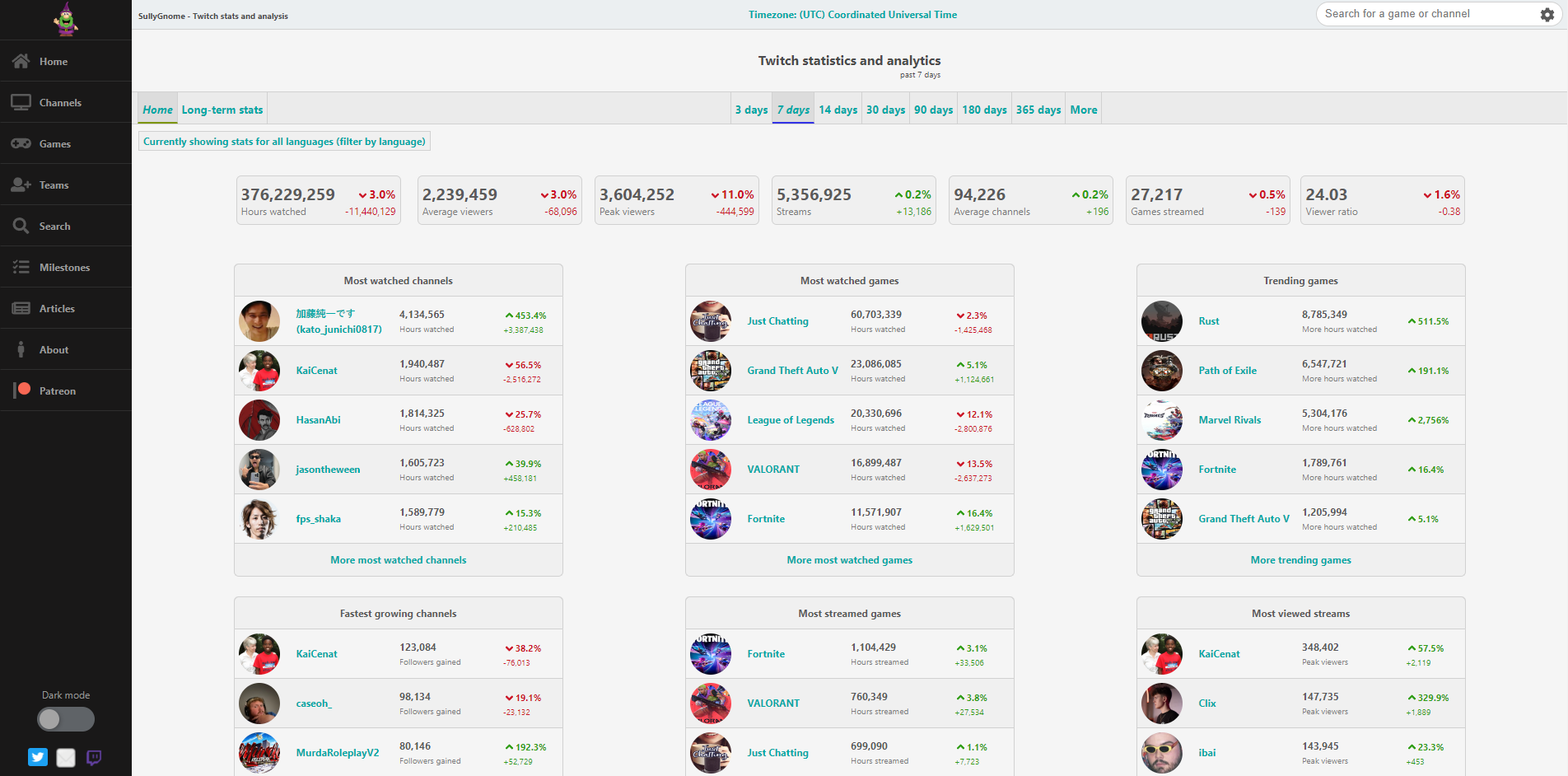Open More trending games link
1568x776 pixels.
pyautogui.click(x=1300, y=560)
